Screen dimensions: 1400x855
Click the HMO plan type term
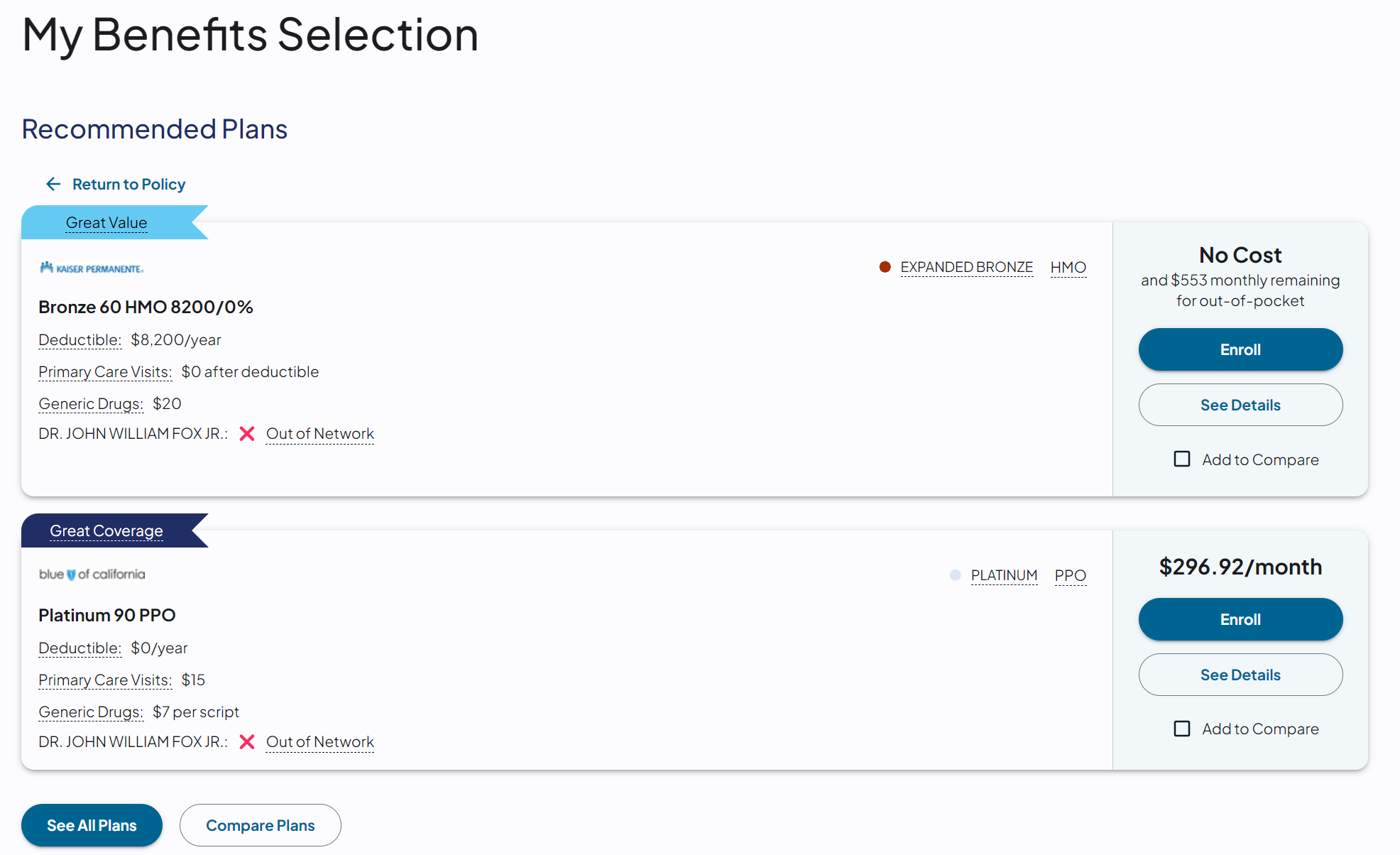[x=1068, y=267]
